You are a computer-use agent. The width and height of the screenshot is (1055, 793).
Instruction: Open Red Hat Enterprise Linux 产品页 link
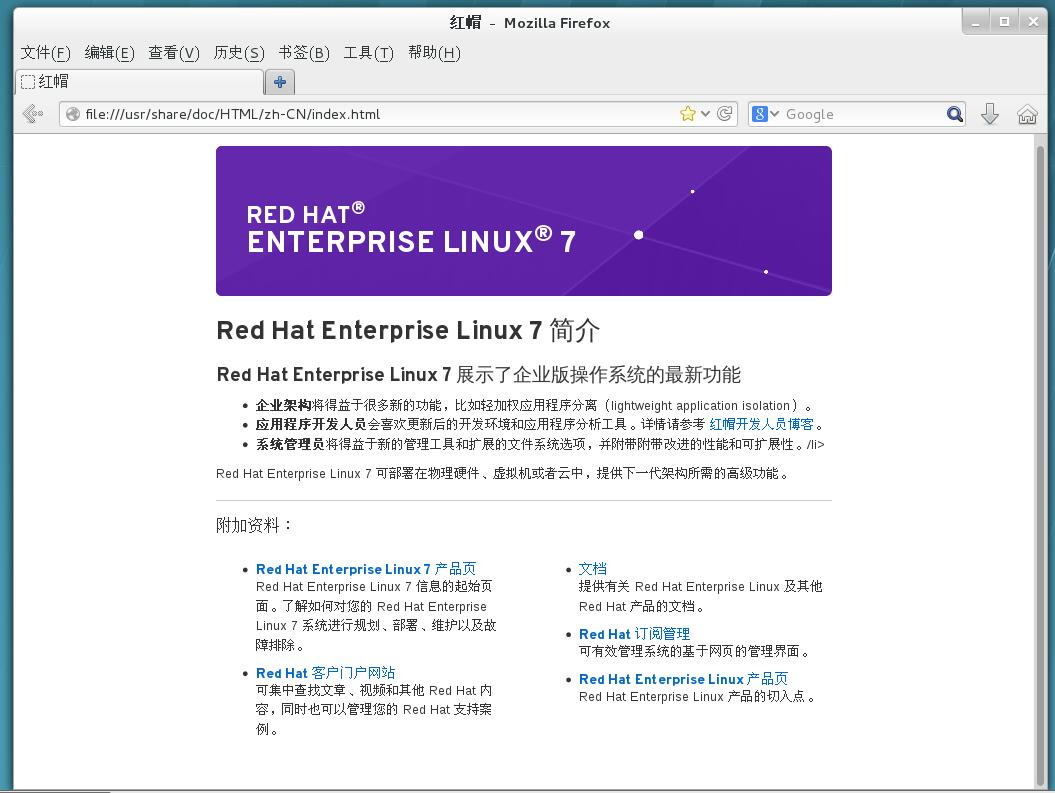683,679
